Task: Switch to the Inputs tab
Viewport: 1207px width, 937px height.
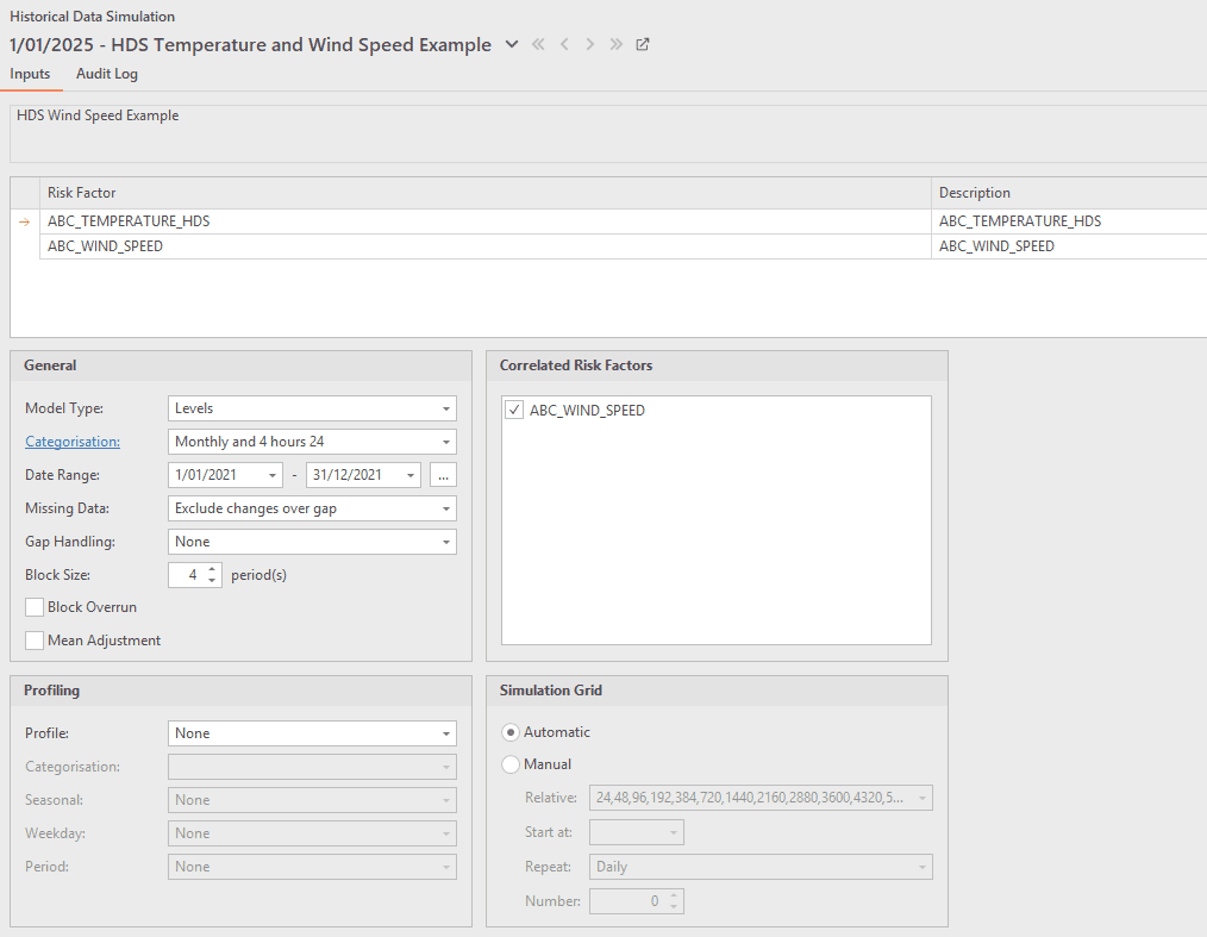Action: [30, 74]
